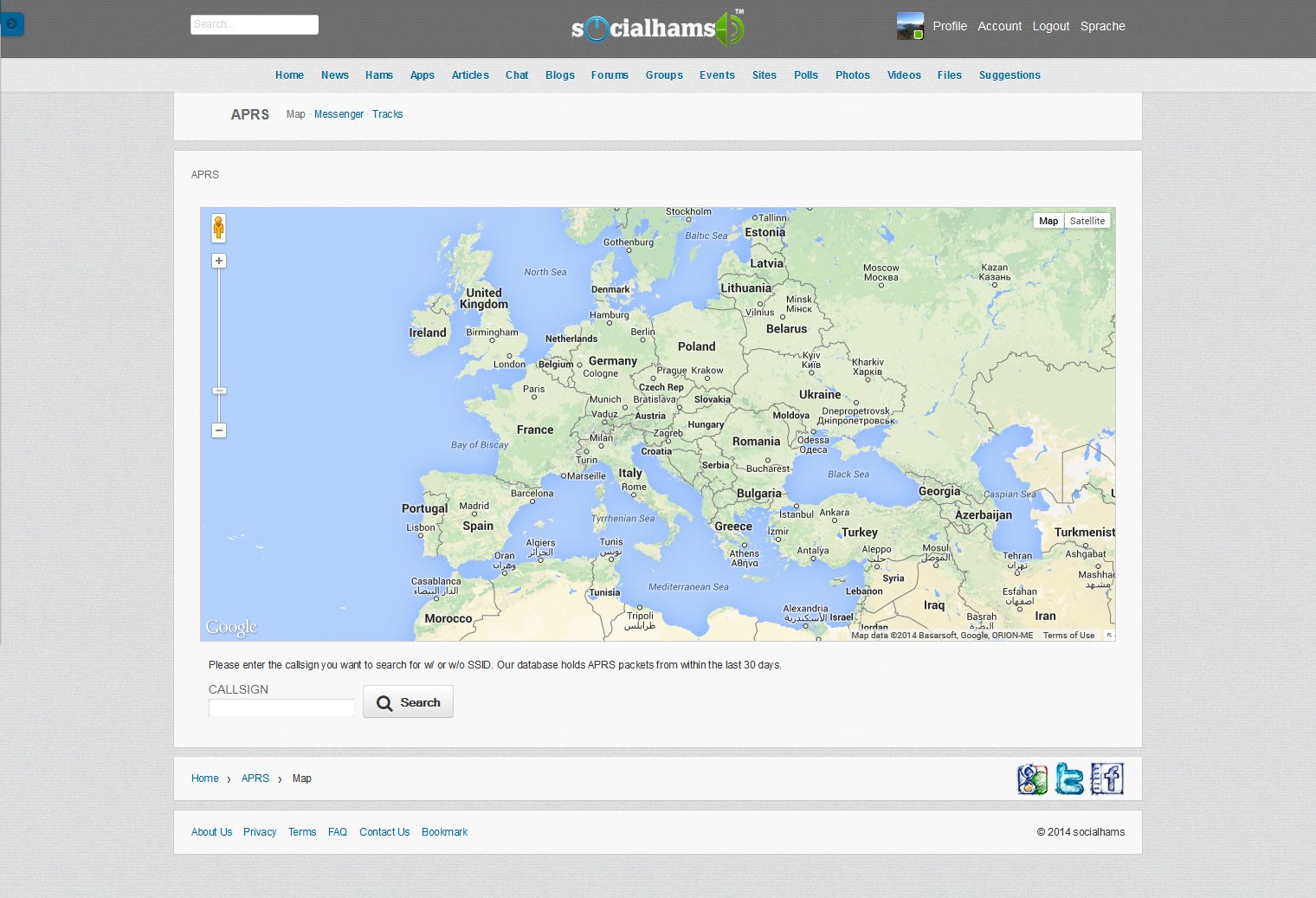Open the Facebook social icon
This screenshot has width=1316, height=898.
tap(1107, 778)
